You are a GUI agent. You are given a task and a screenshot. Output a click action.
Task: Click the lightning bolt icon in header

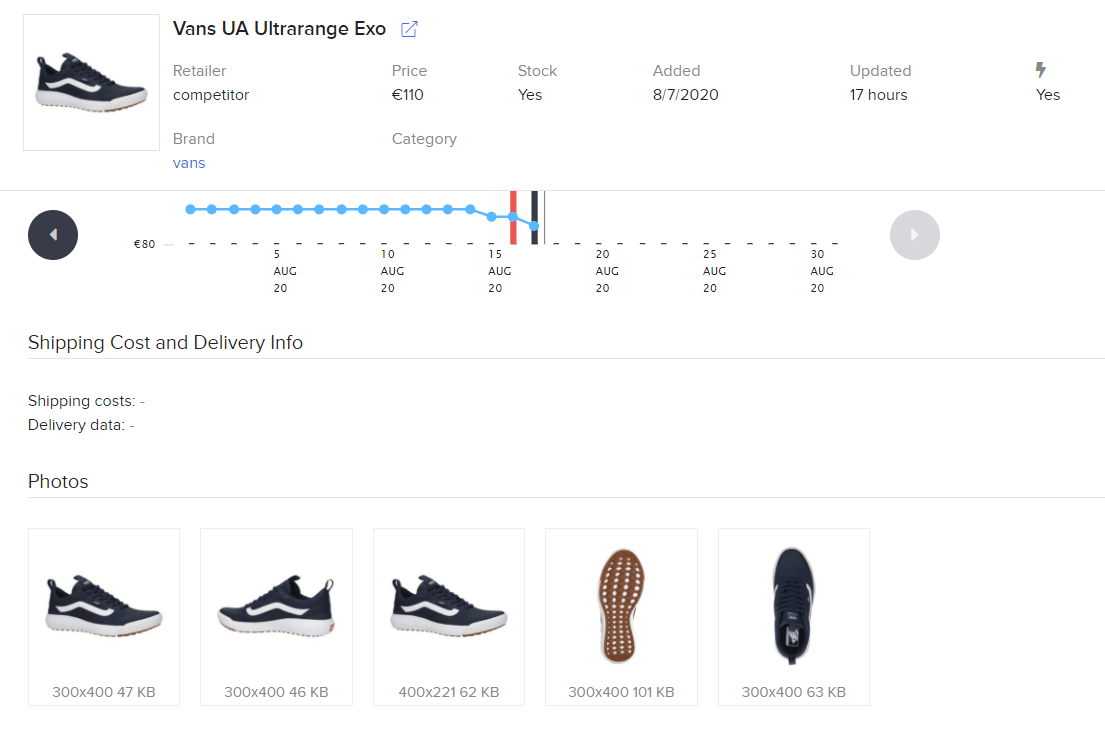point(1041,70)
